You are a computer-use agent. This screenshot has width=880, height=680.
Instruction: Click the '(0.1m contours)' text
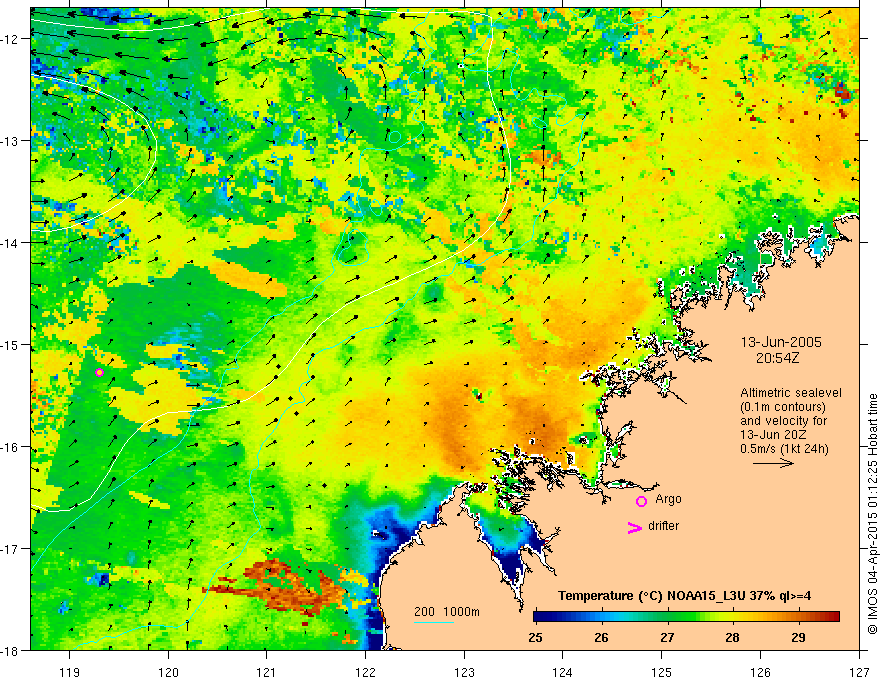[782, 407]
